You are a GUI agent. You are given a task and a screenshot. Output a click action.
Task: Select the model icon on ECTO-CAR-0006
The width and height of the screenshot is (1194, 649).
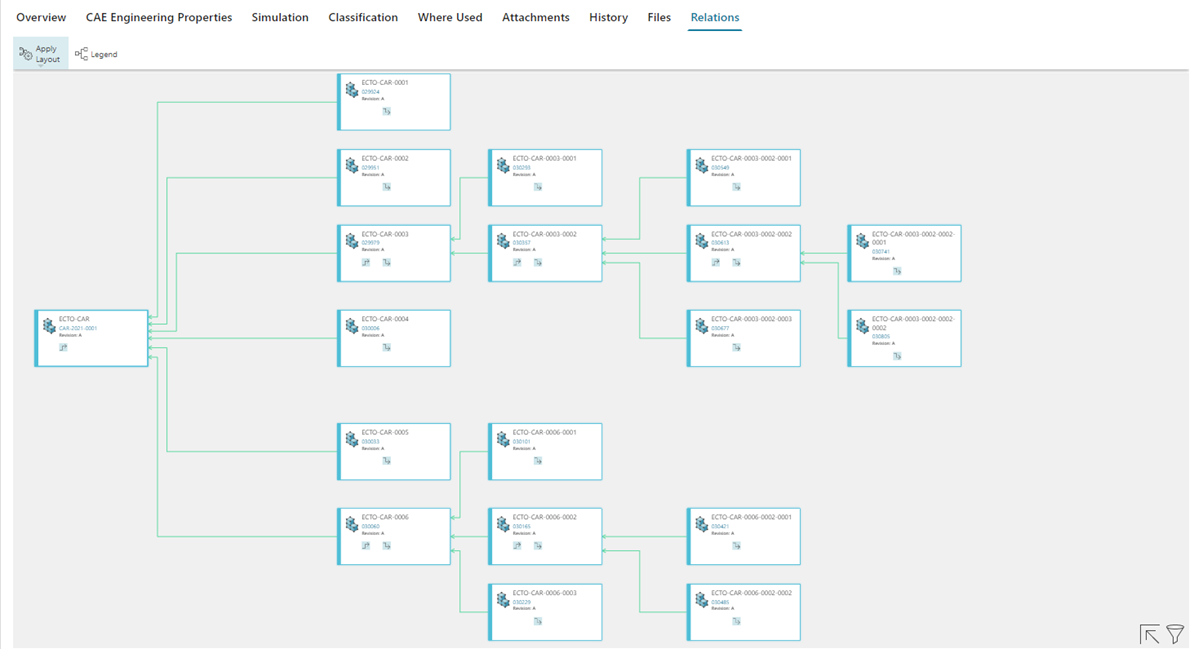pos(352,524)
